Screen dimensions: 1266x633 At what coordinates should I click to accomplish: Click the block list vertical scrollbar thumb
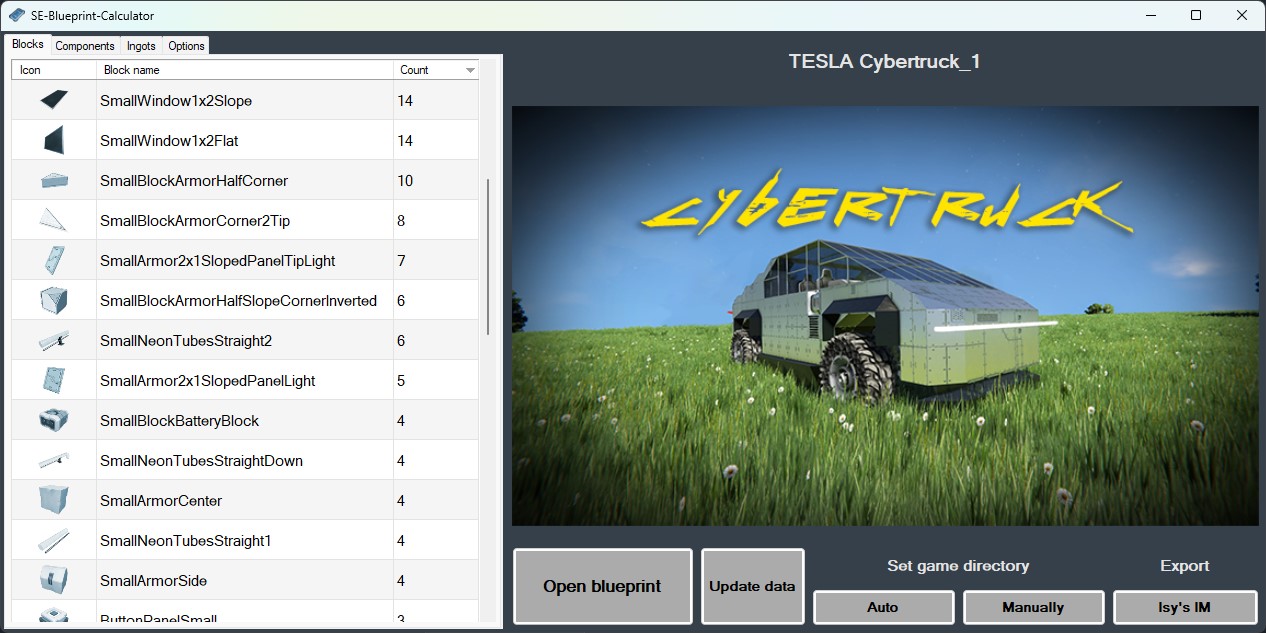(x=488, y=257)
